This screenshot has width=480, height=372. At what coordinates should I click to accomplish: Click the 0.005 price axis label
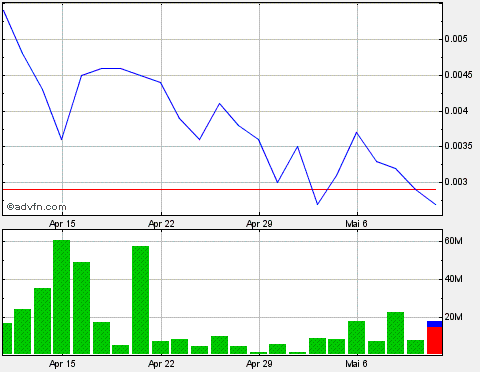point(456,39)
